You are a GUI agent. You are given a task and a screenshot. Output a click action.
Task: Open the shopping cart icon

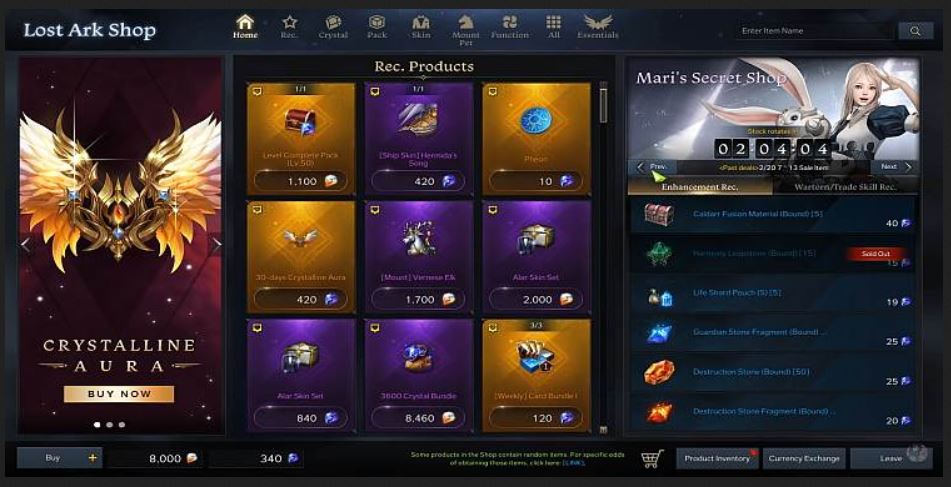[652, 458]
